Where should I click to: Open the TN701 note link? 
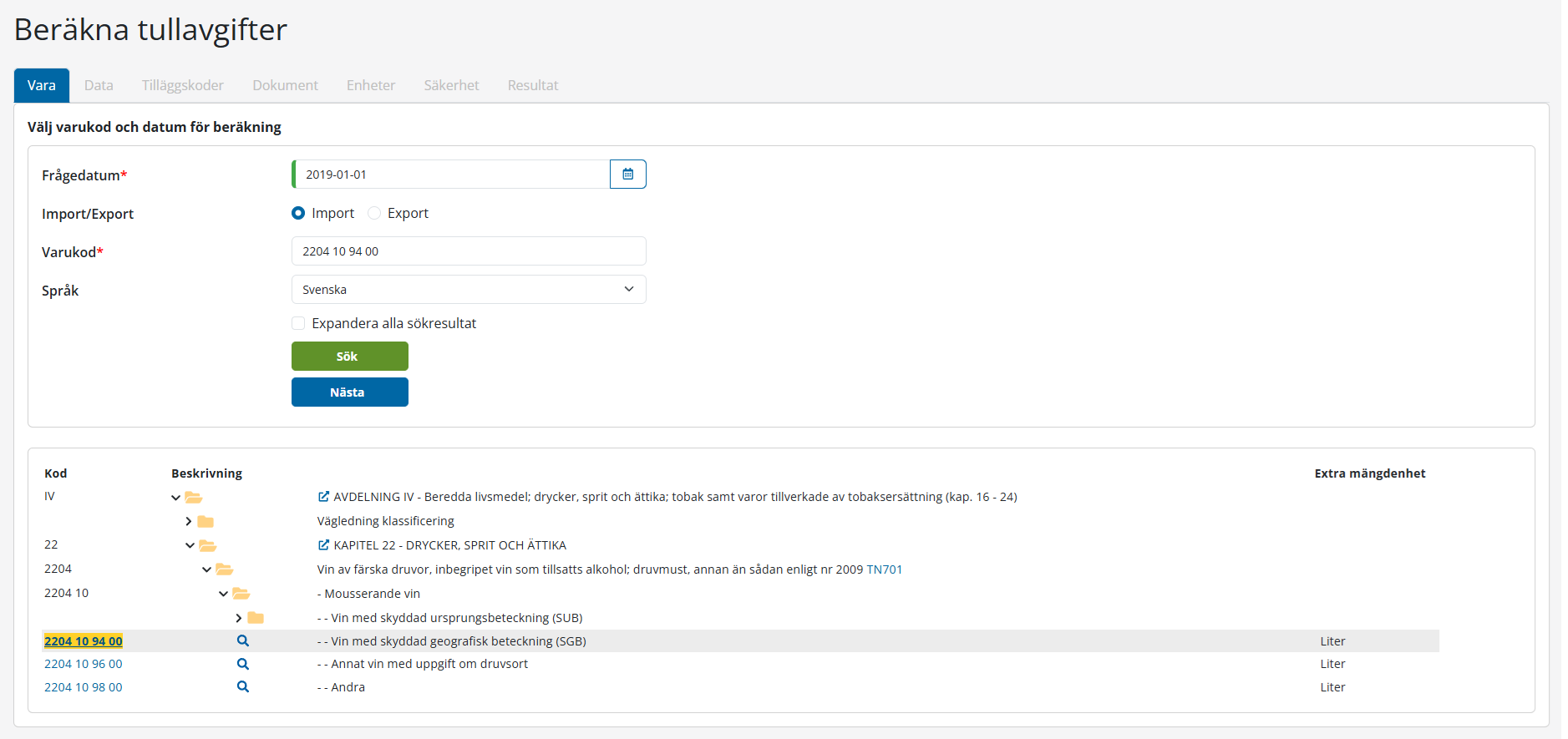[x=884, y=569]
